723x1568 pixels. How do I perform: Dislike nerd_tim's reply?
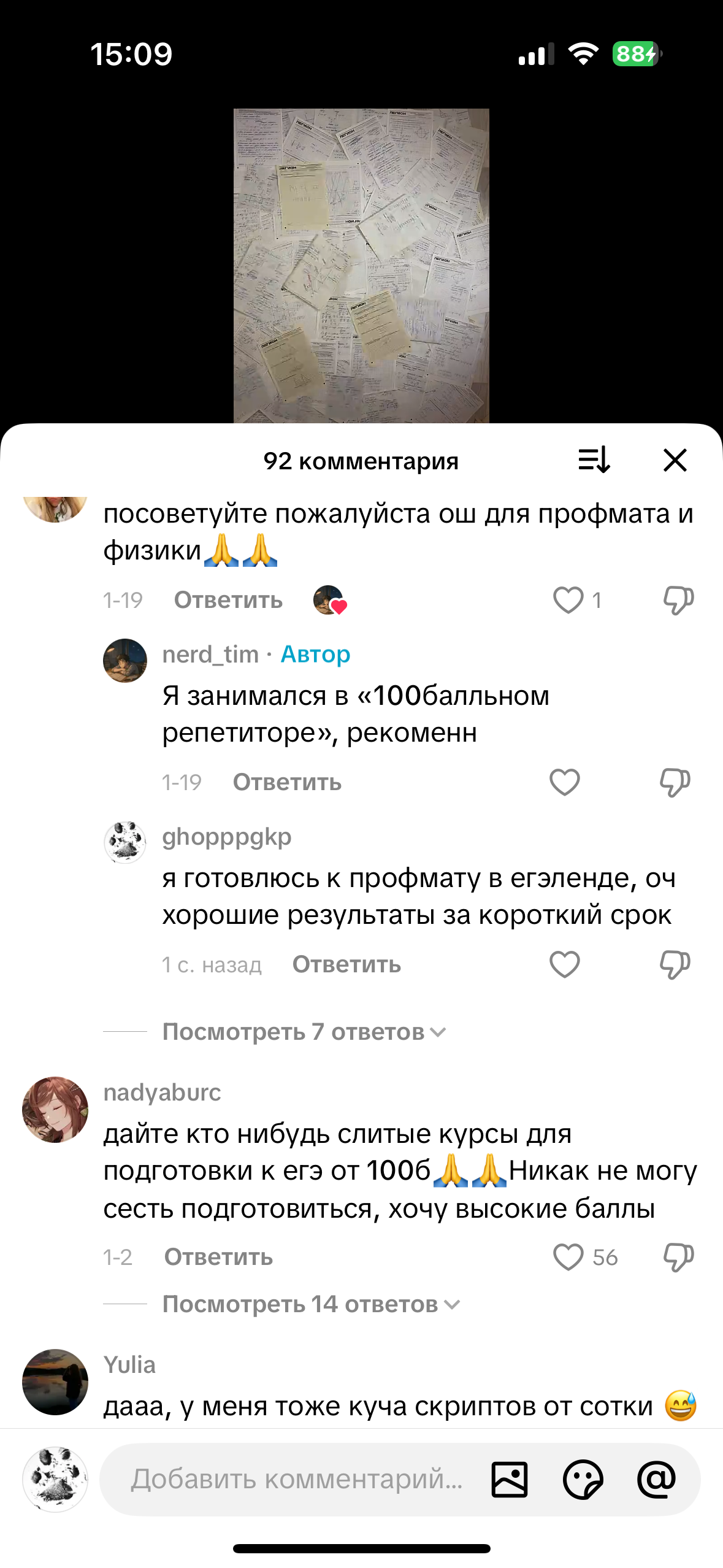pyautogui.click(x=675, y=782)
